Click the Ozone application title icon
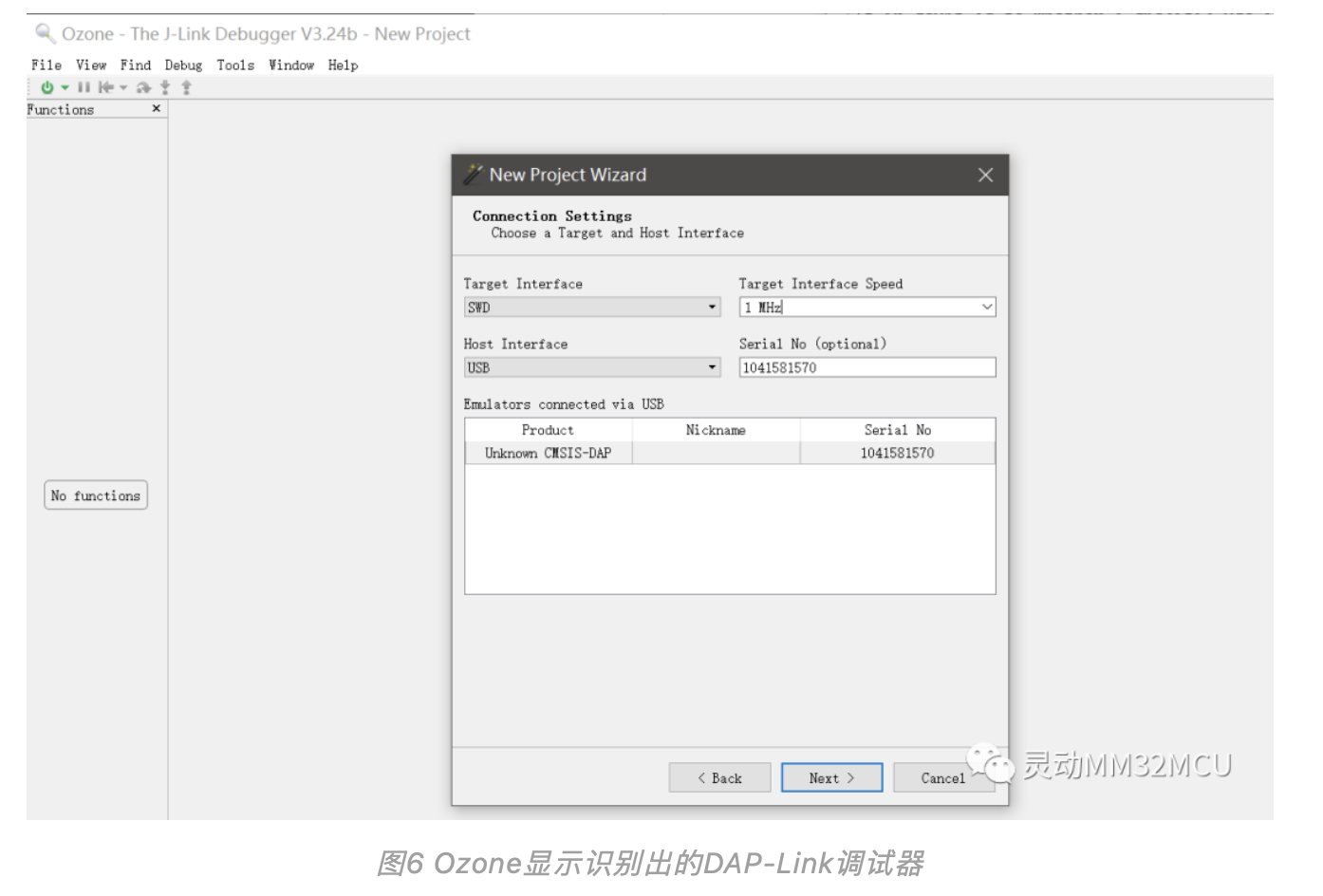 [x=45, y=34]
